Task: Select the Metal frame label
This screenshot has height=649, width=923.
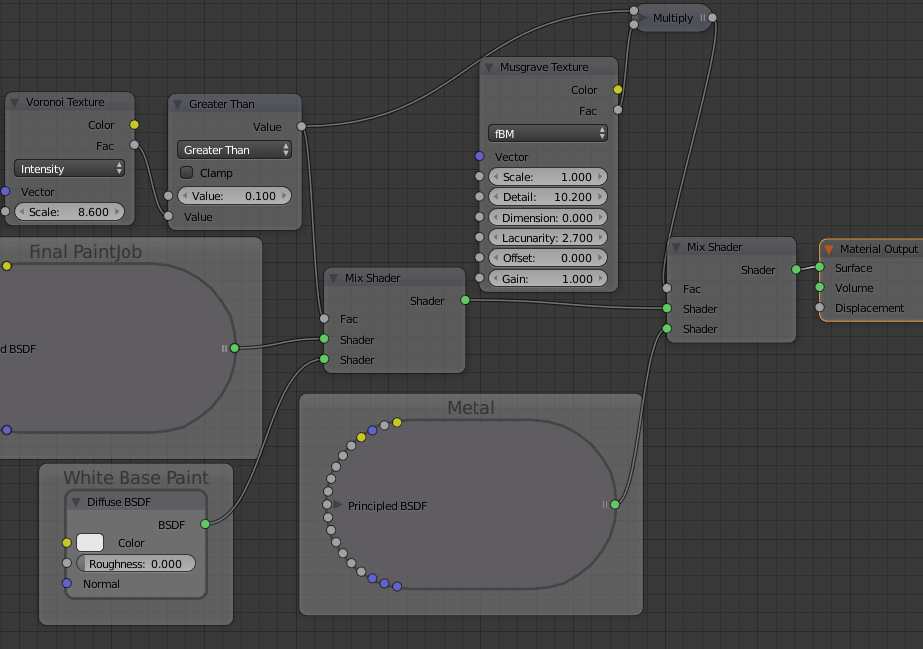Action: 471,407
